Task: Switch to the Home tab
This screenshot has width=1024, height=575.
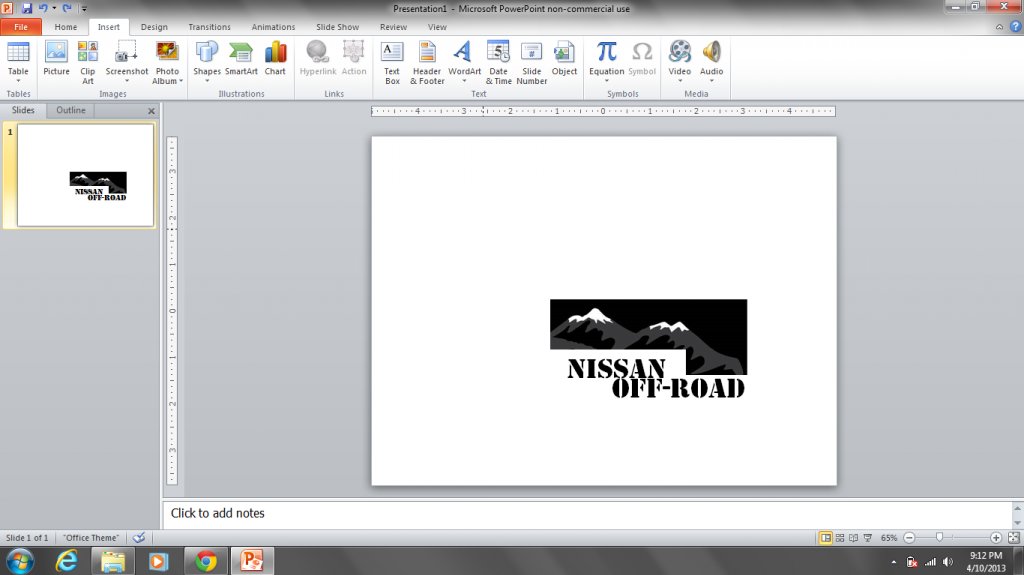Action: [65, 27]
